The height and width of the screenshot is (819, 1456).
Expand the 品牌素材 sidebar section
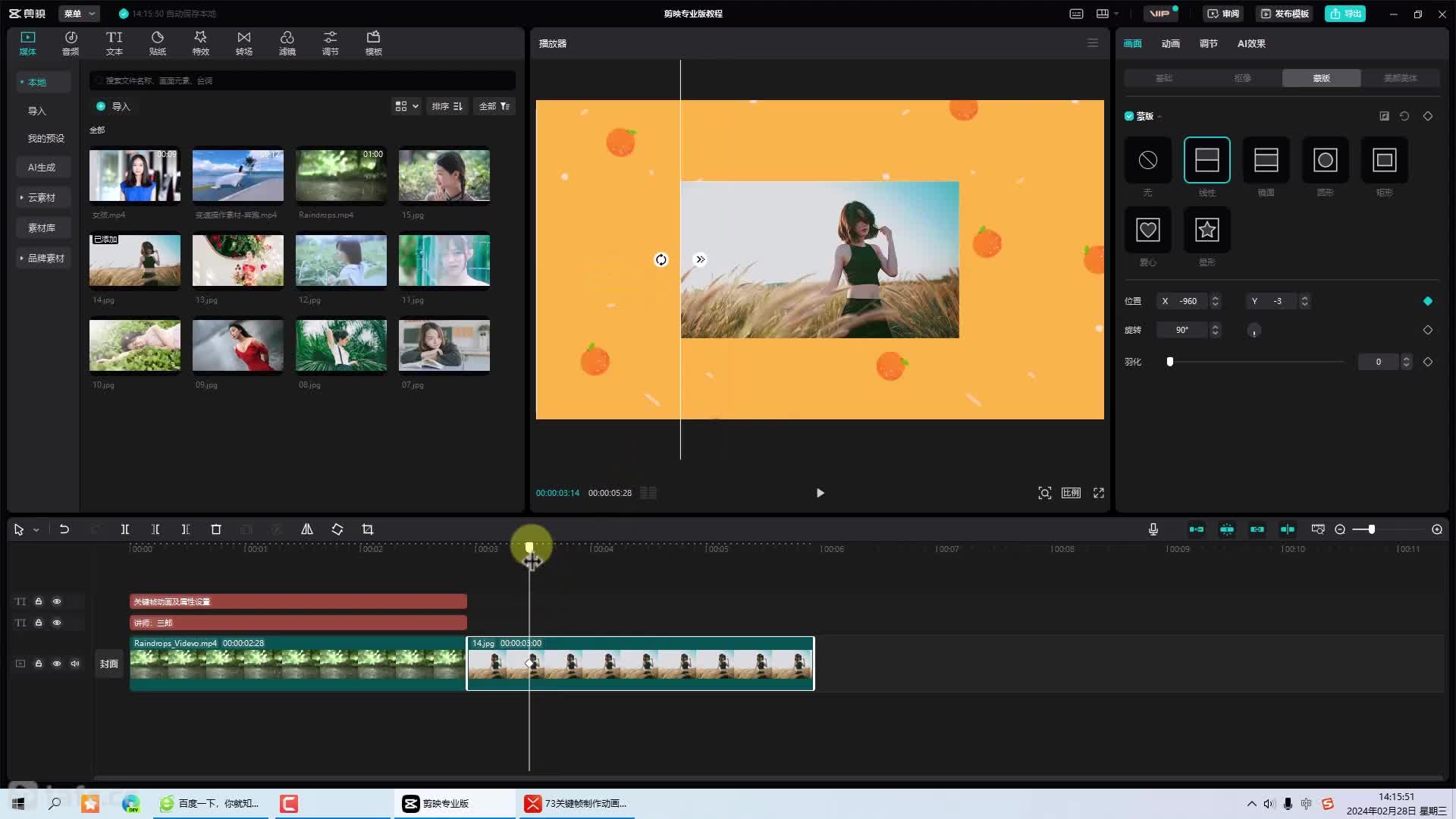coord(43,258)
